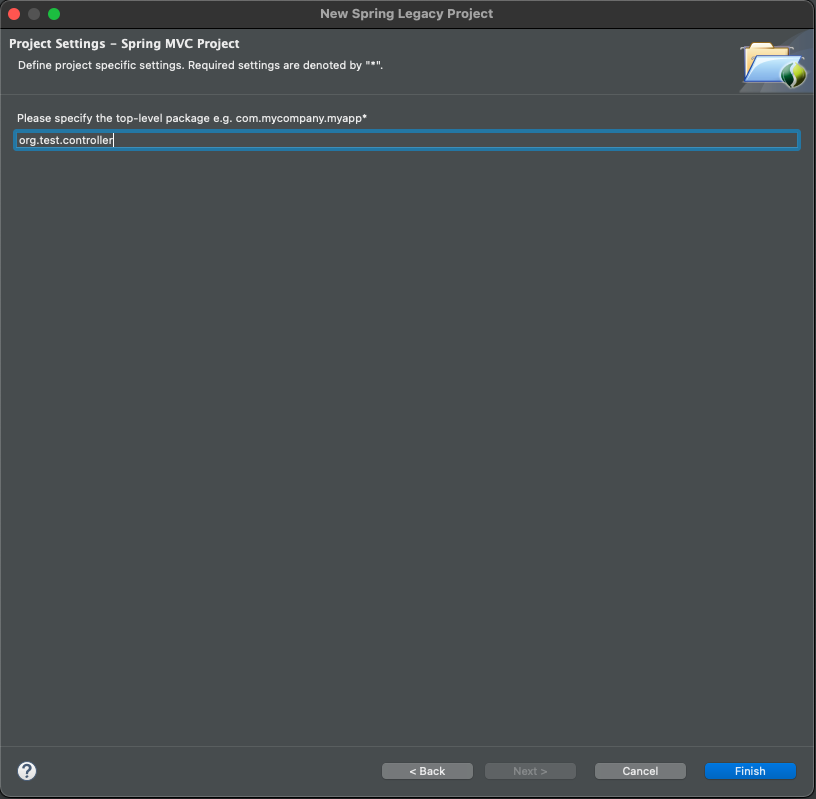Click the "Define project specific settings" description text
Image resolution: width=816 pixels, height=799 pixels.
[x=200, y=66]
